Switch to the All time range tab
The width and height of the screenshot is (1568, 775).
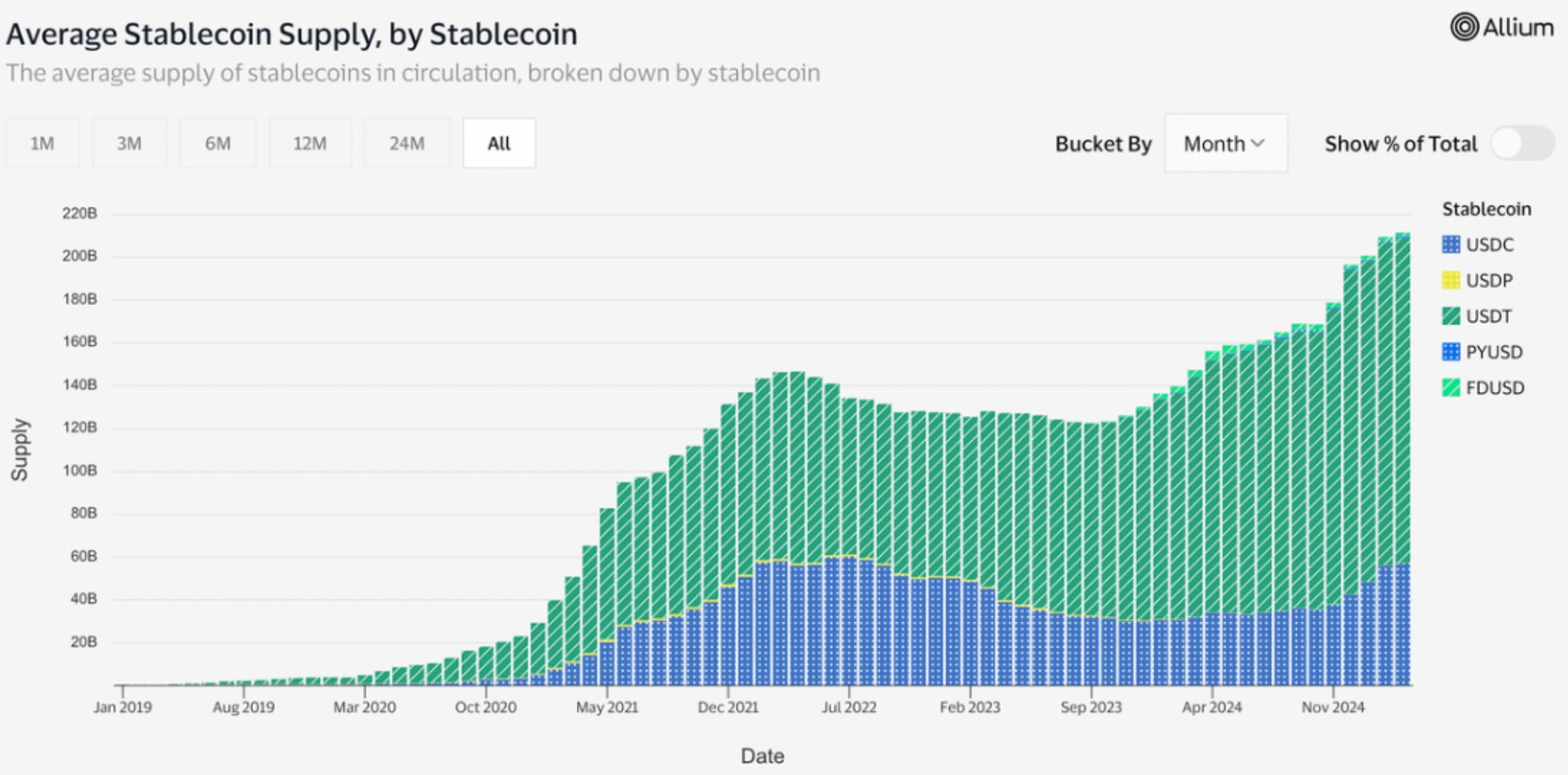click(499, 143)
